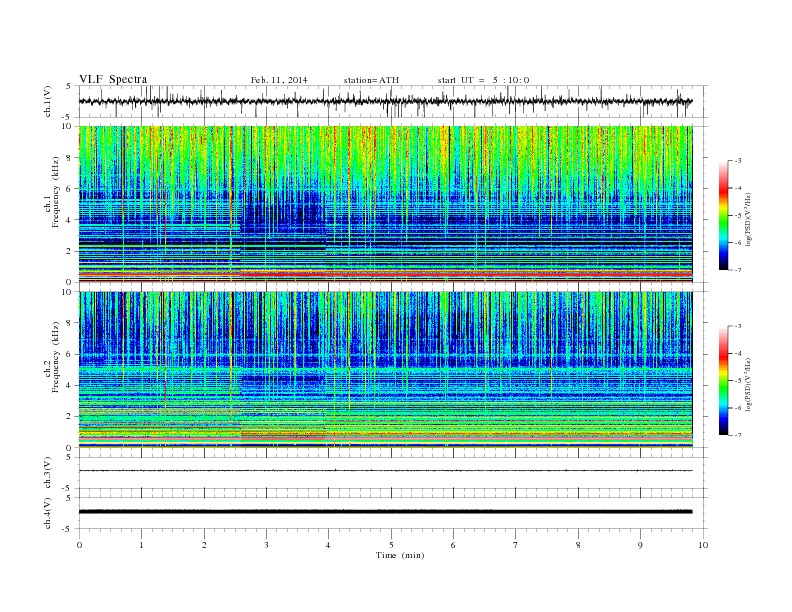Click time axis tick label "9"
Screen dimensions: 792x612
tap(640, 545)
